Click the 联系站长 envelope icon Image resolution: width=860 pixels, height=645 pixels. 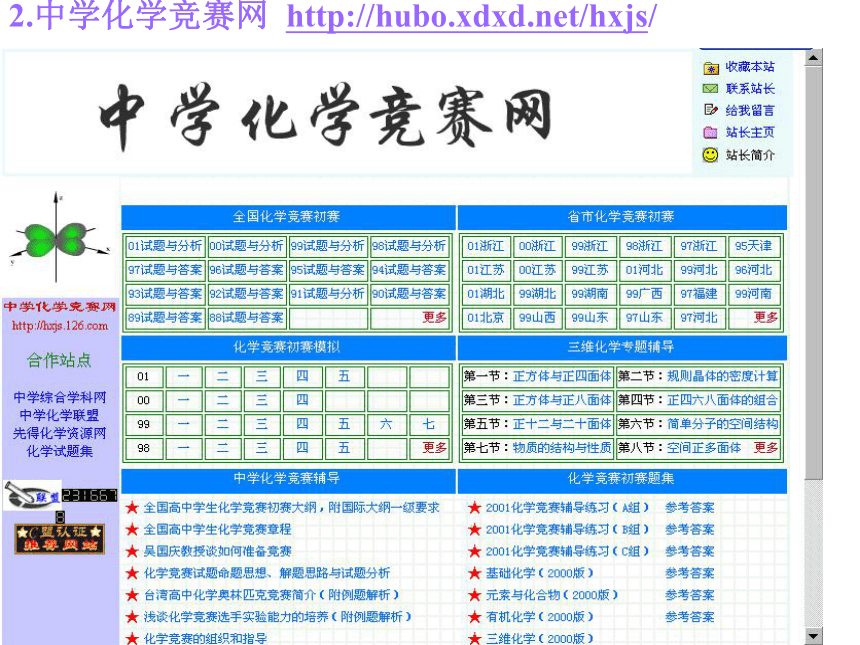point(710,88)
